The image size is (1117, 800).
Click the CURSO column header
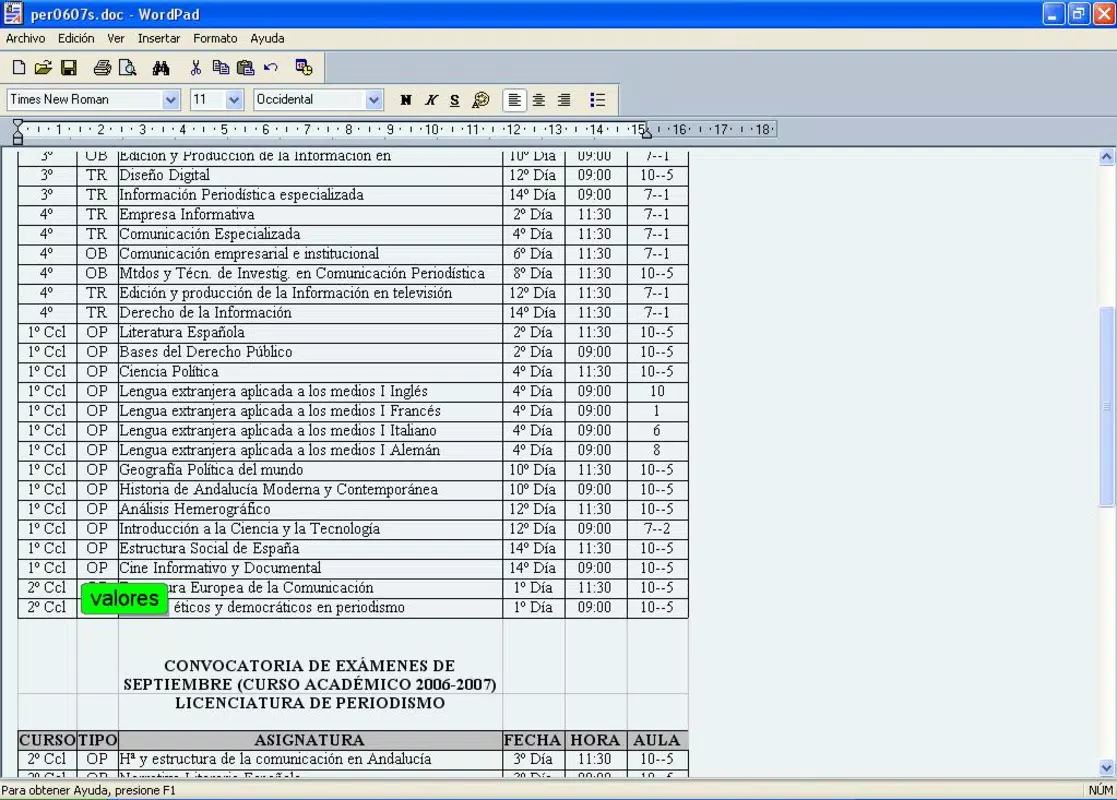pos(47,740)
